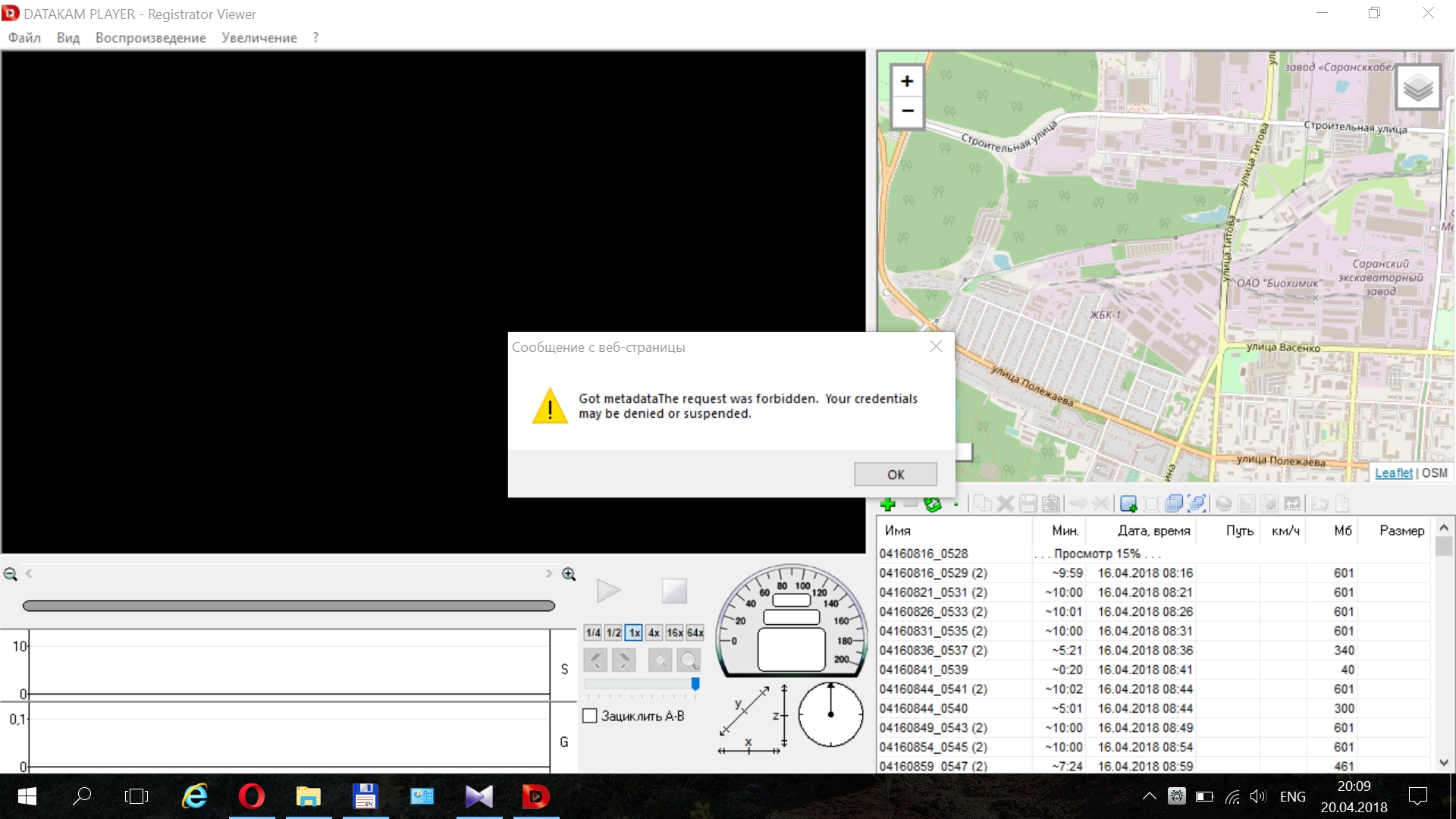Click OK in the message dialog
Viewport: 1456px width, 819px height.
pyautogui.click(x=895, y=474)
